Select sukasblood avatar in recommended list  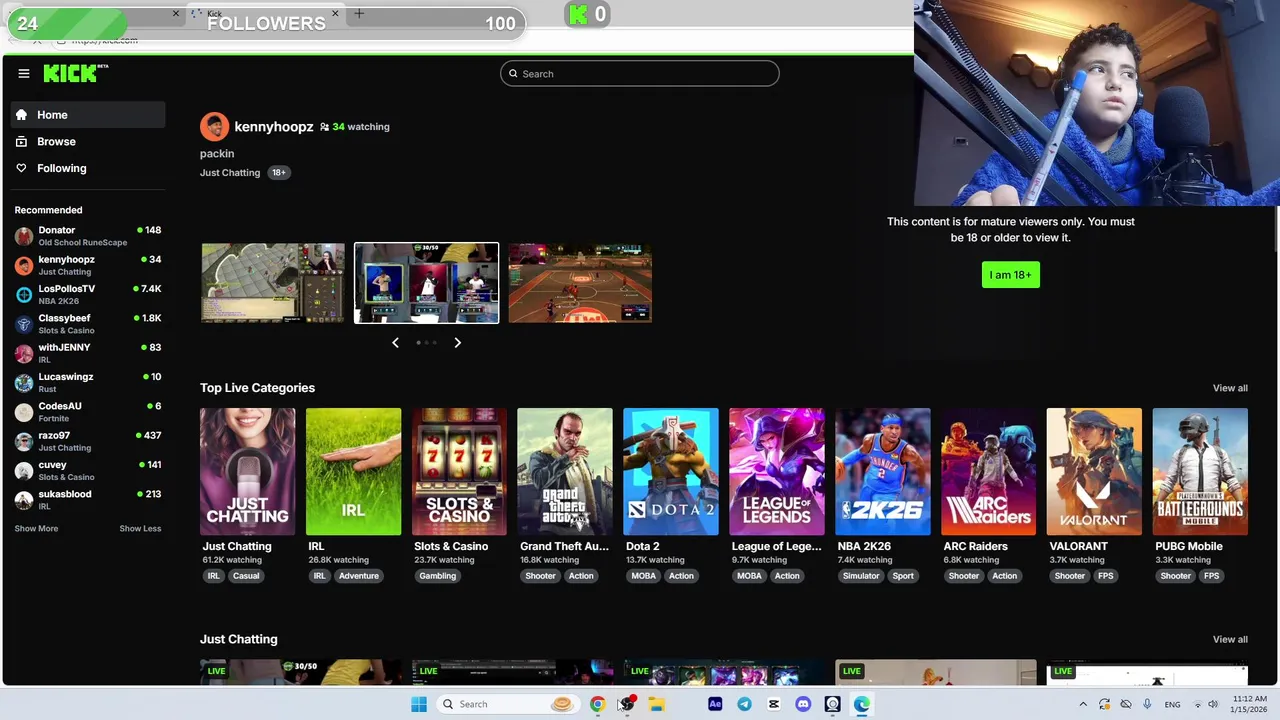click(x=24, y=500)
